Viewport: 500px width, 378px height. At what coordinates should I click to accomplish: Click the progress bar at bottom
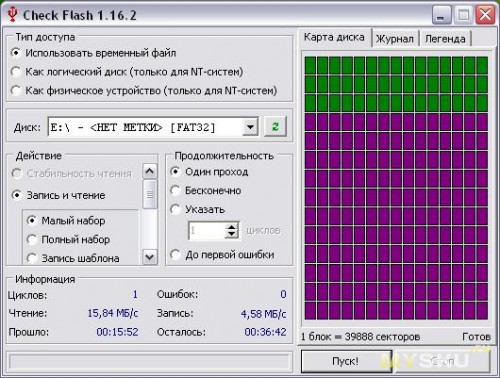149,362
